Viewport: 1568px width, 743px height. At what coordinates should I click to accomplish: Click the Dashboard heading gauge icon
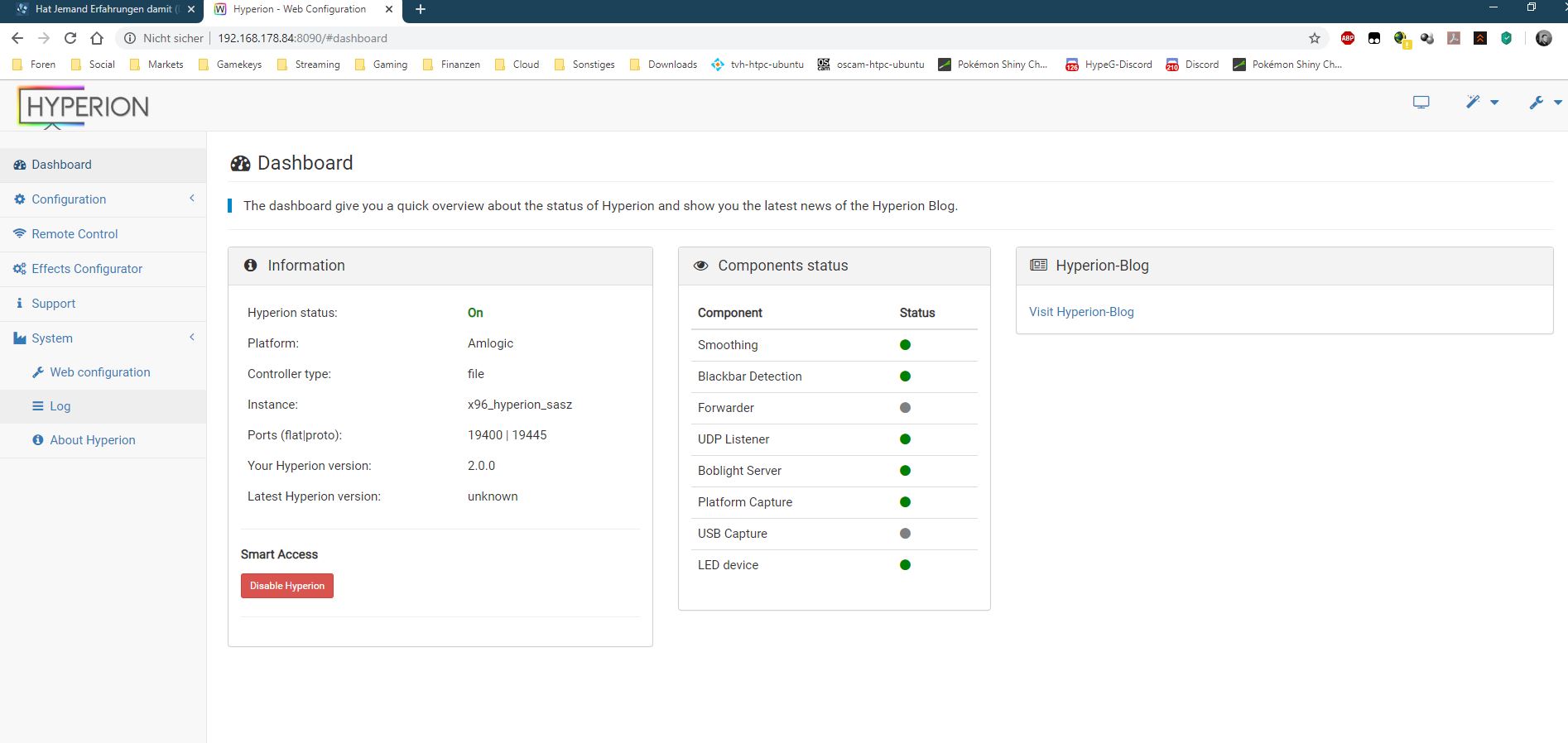pos(240,164)
